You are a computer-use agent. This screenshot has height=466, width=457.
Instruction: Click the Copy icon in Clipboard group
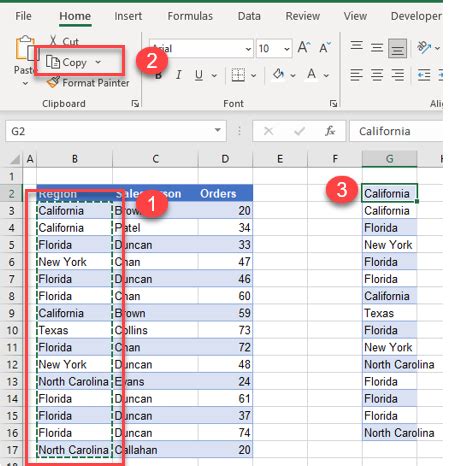click(x=53, y=62)
